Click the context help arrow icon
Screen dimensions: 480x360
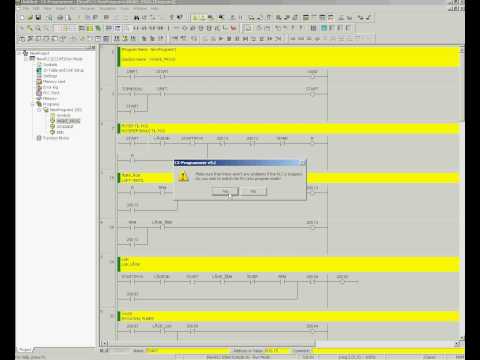pyautogui.click(x=180, y=17)
